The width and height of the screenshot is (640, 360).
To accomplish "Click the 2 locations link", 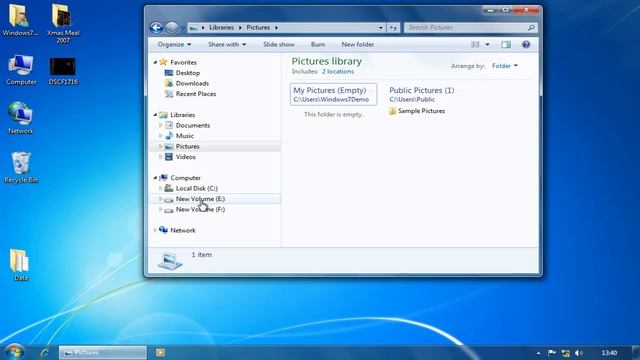I will (338, 71).
